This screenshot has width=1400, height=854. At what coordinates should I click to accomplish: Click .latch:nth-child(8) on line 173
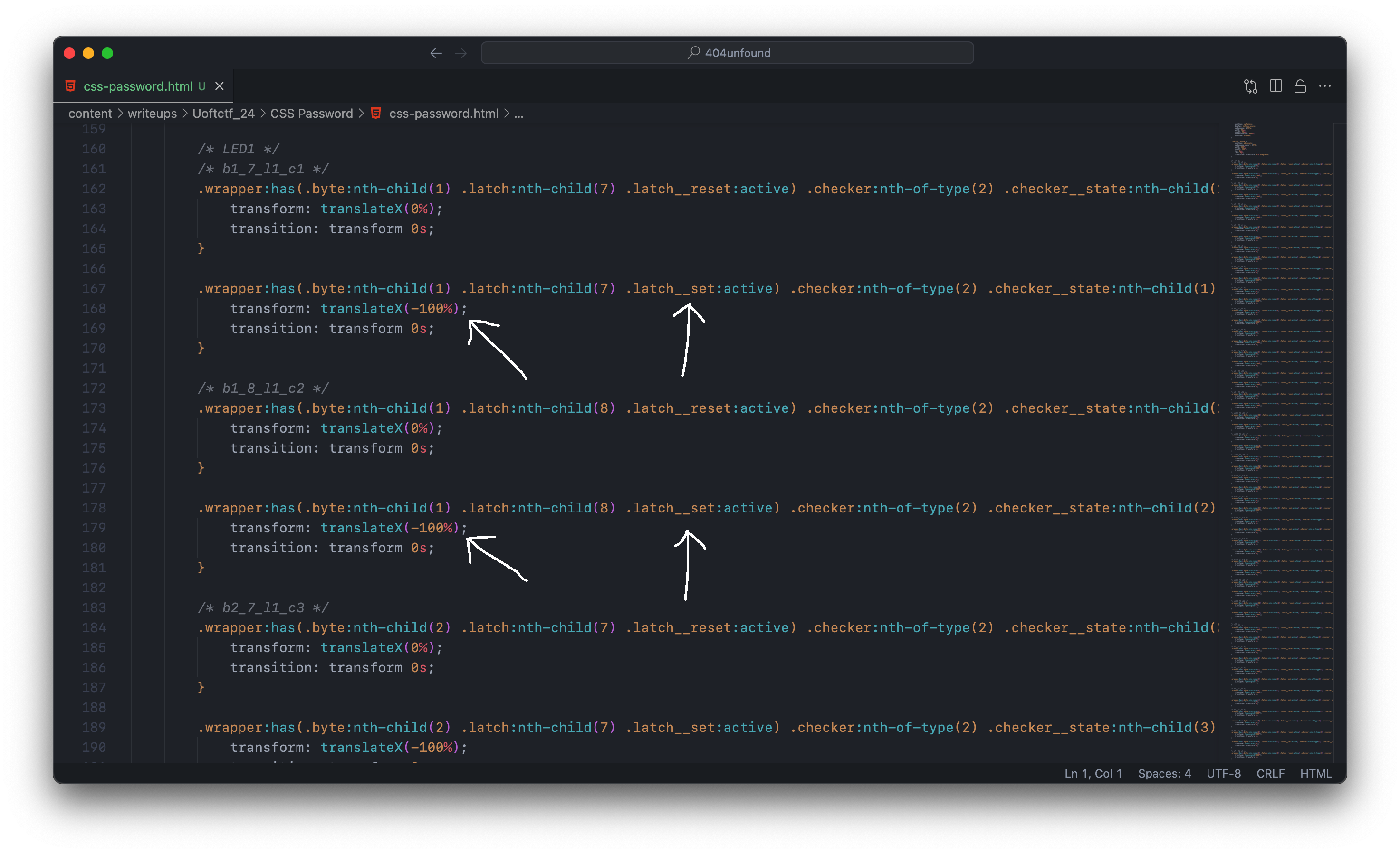click(x=538, y=408)
